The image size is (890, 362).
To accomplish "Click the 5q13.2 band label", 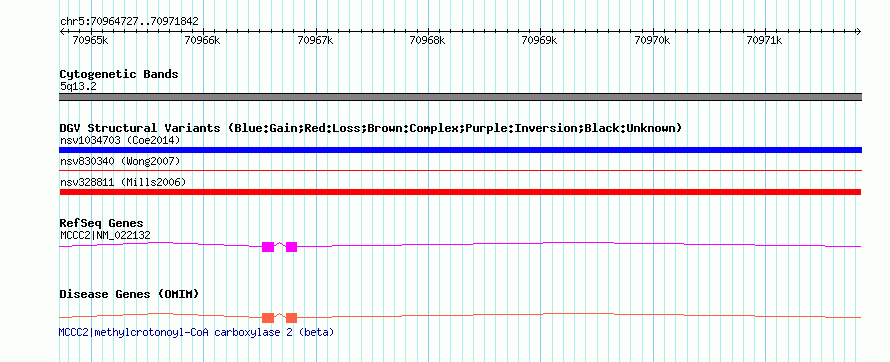I will [x=78, y=86].
